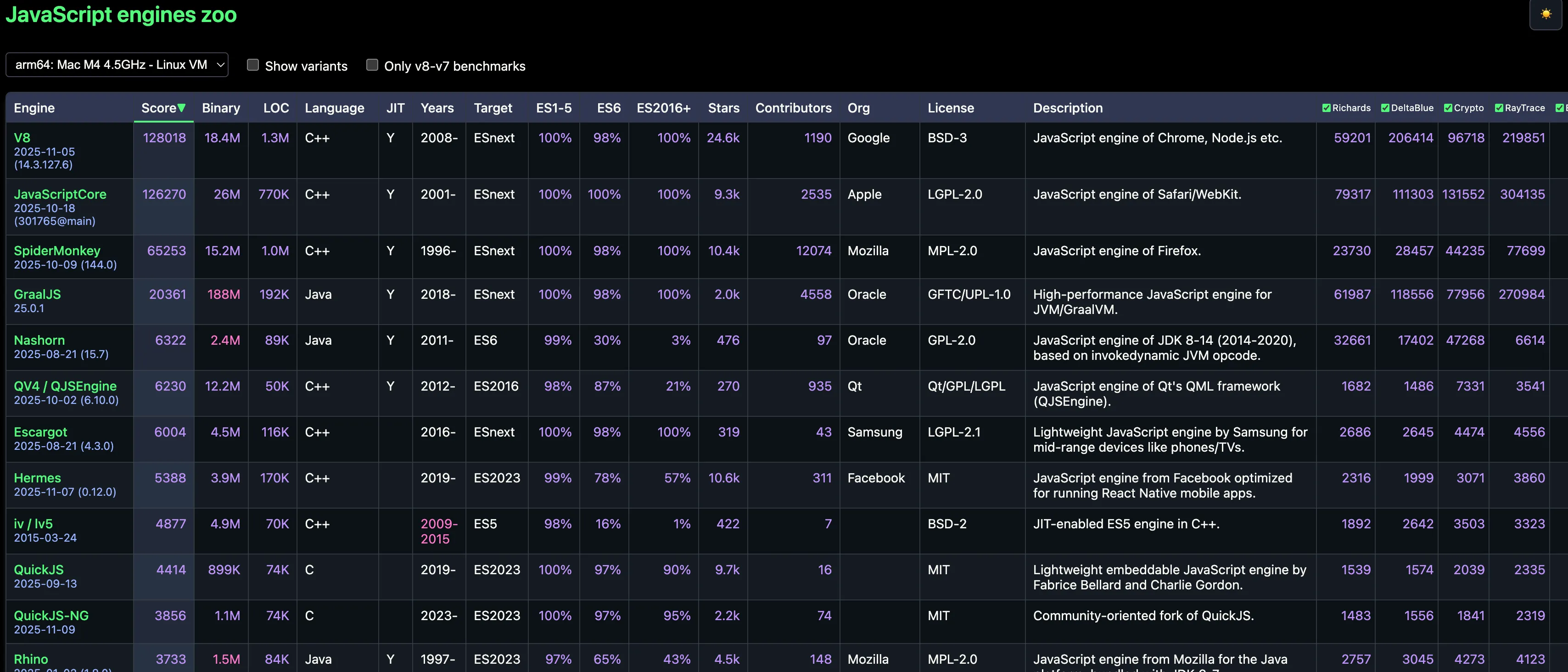Open the arm64 Mac M4 platform dropdown
This screenshot has height=672, width=1568.
117,65
